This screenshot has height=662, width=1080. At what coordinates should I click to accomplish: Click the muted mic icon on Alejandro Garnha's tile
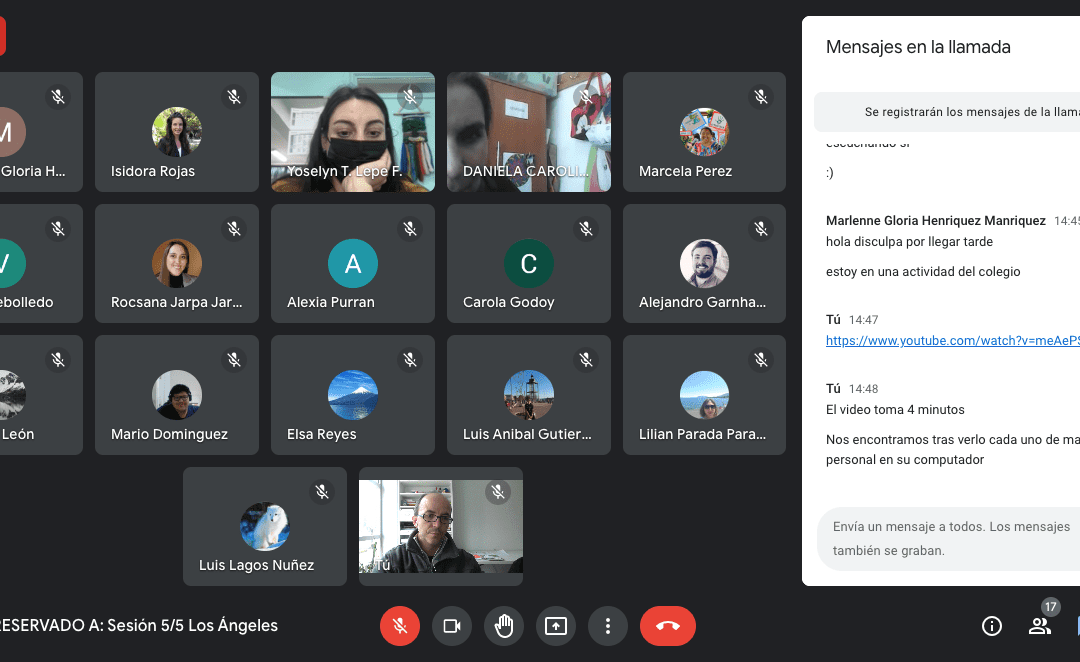click(x=761, y=229)
